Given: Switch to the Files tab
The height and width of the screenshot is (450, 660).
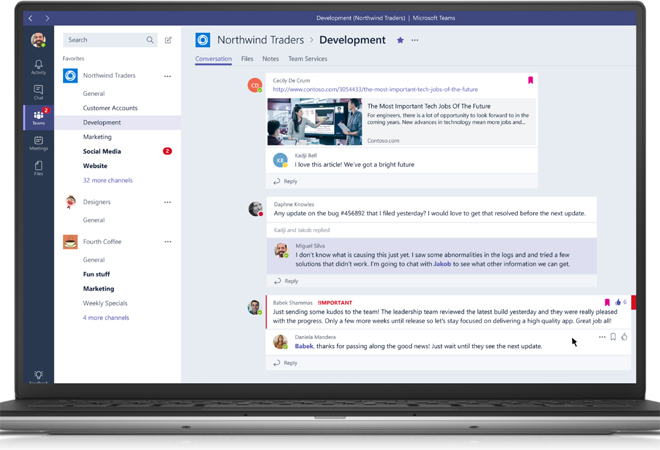Looking at the screenshot, I should (x=247, y=59).
